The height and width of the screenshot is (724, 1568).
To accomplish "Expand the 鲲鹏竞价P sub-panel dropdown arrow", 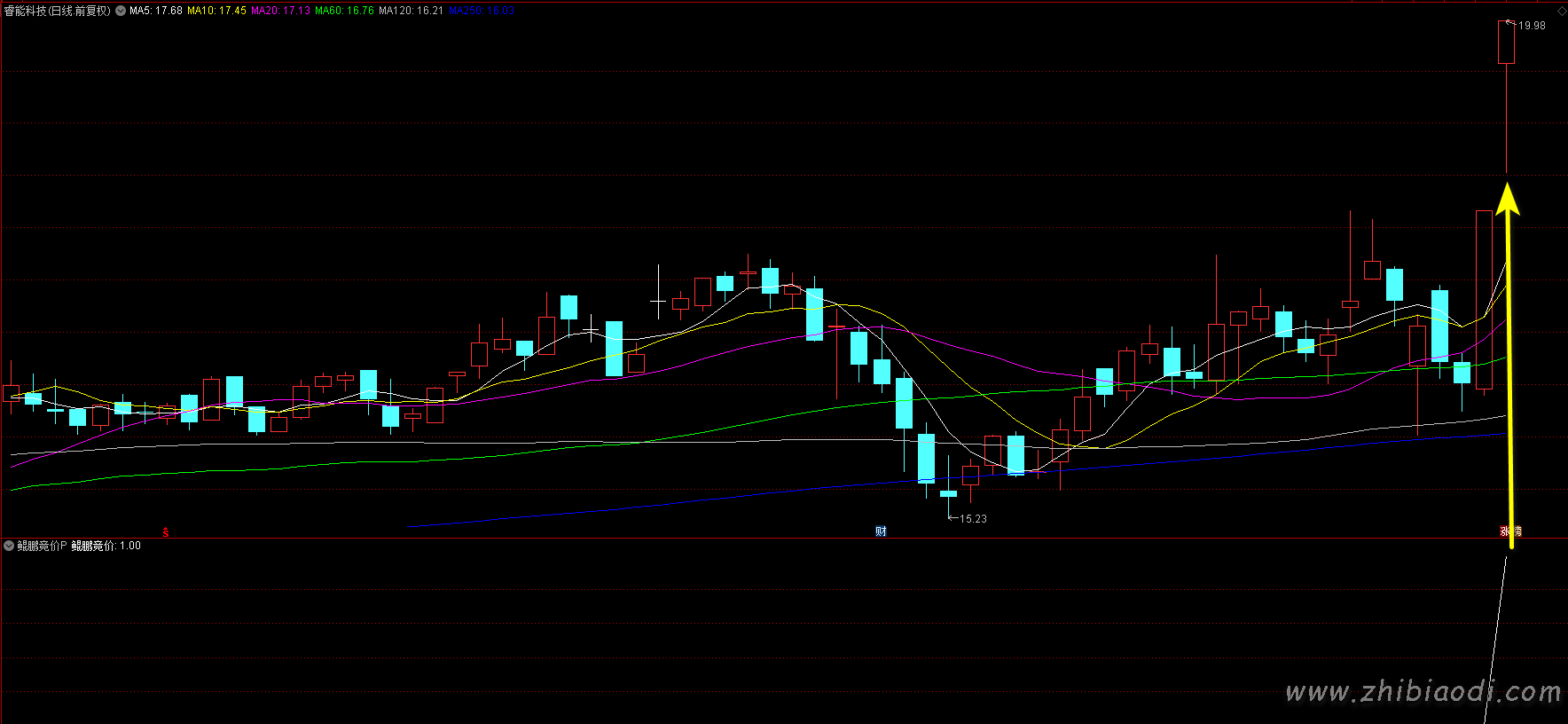I will tap(9, 546).
